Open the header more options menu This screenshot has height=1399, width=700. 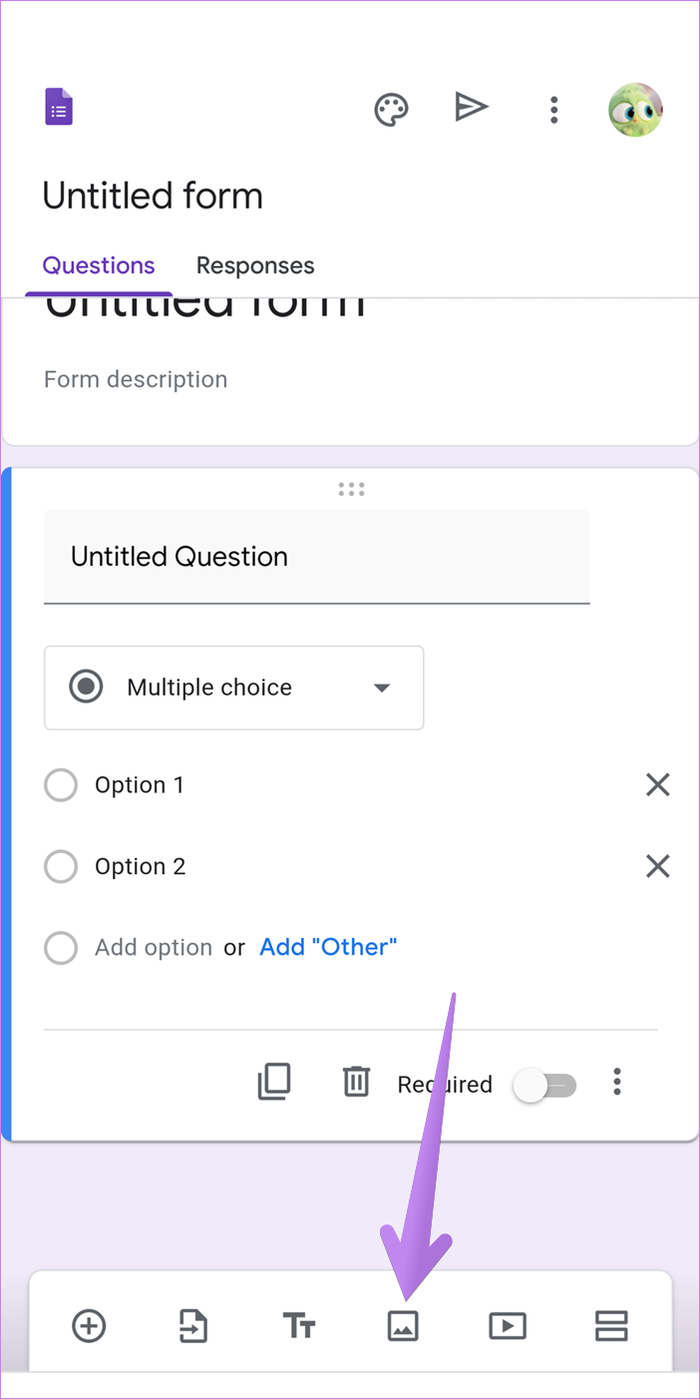coord(554,109)
